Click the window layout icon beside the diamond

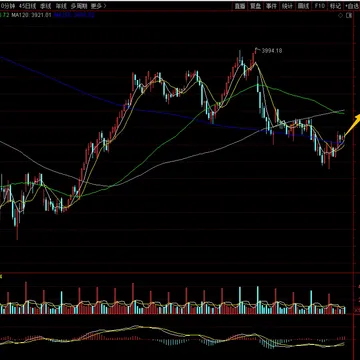point(349,15)
